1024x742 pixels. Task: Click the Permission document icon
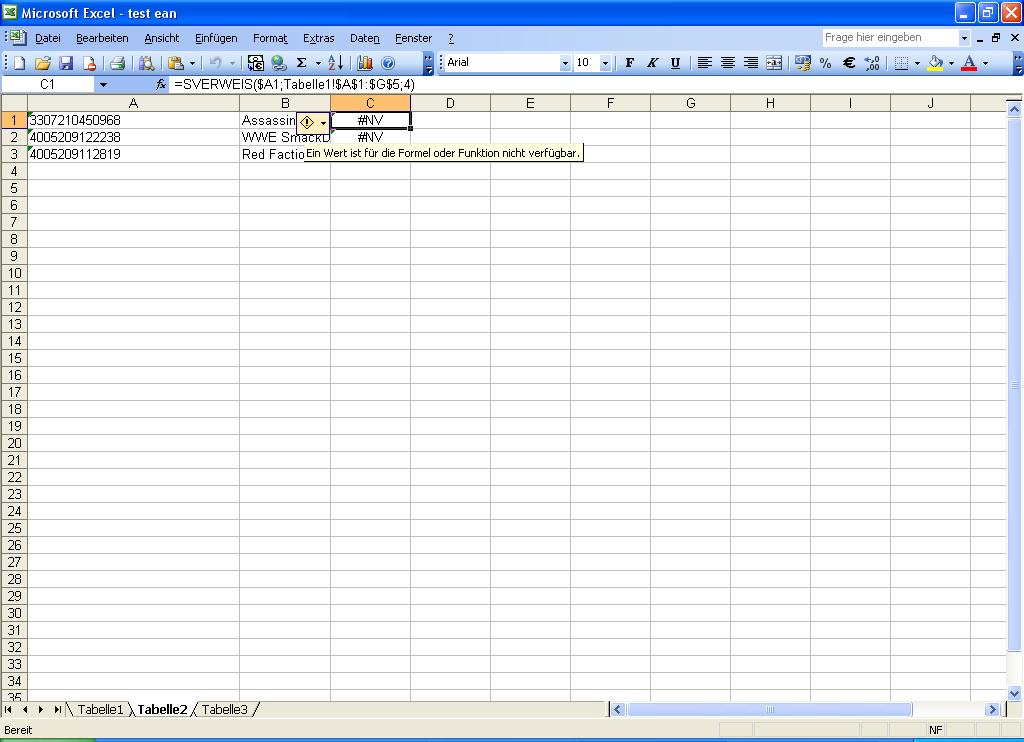(x=89, y=63)
